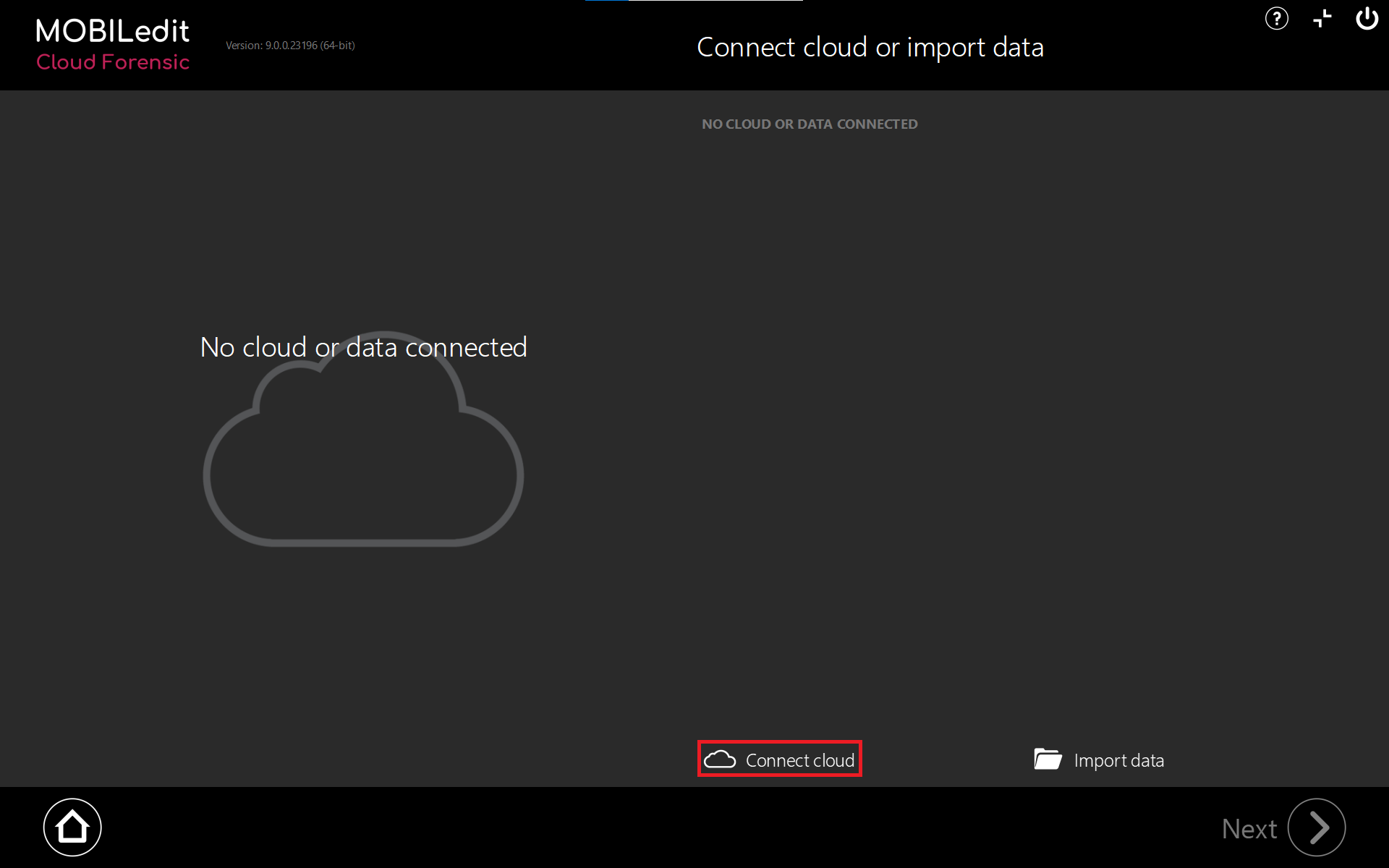Screen dimensions: 1389x868
Task: Return to start screen with the home icon
Action: (x=72, y=826)
